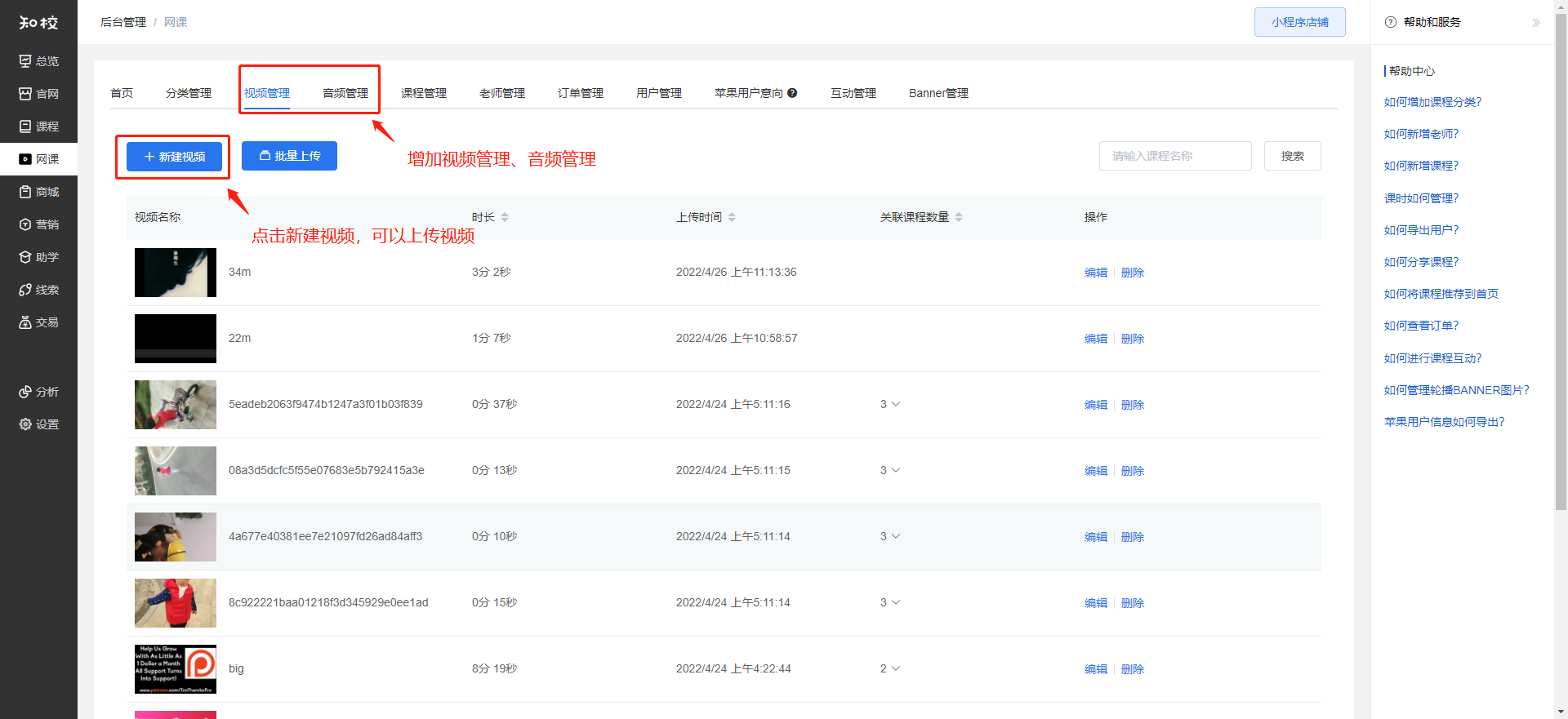Screen dimensions: 1568x719
Task: Expand linked courses for the big video
Action: (896, 668)
